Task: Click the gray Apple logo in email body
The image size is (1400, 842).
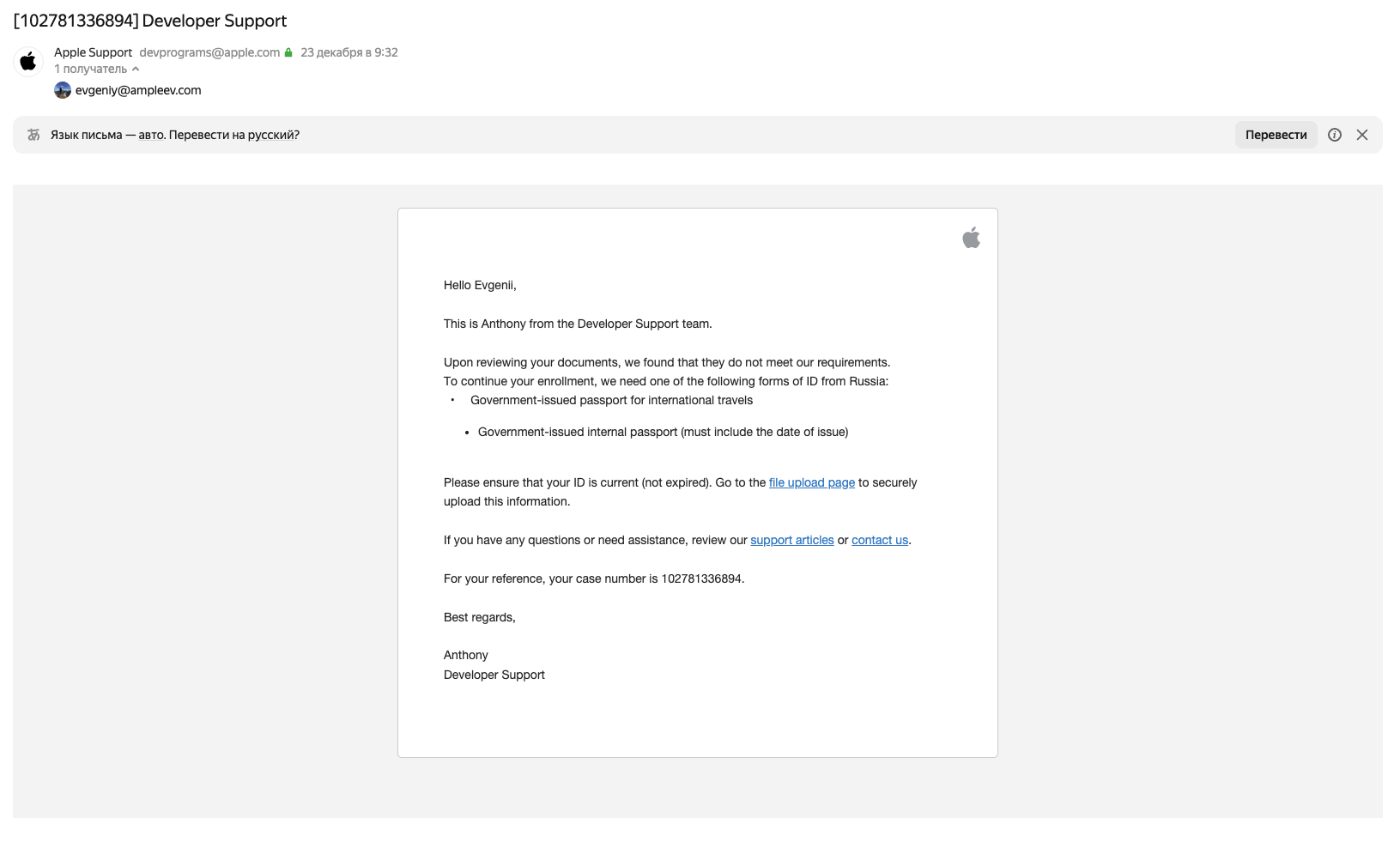Action: coord(971,238)
